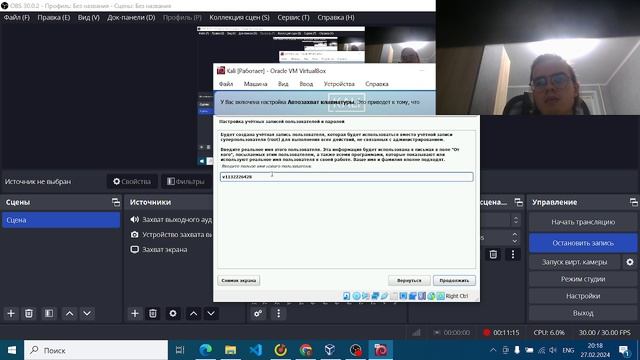The width and height of the screenshot is (640, 360).
Task: Delete scene with trash icon in Сцены panel
Action: click(29, 313)
